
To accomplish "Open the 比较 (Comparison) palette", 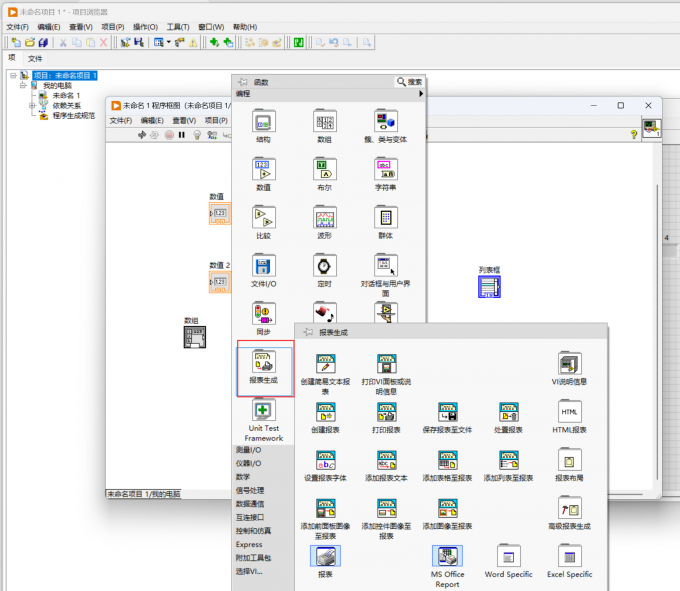I will click(264, 217).
